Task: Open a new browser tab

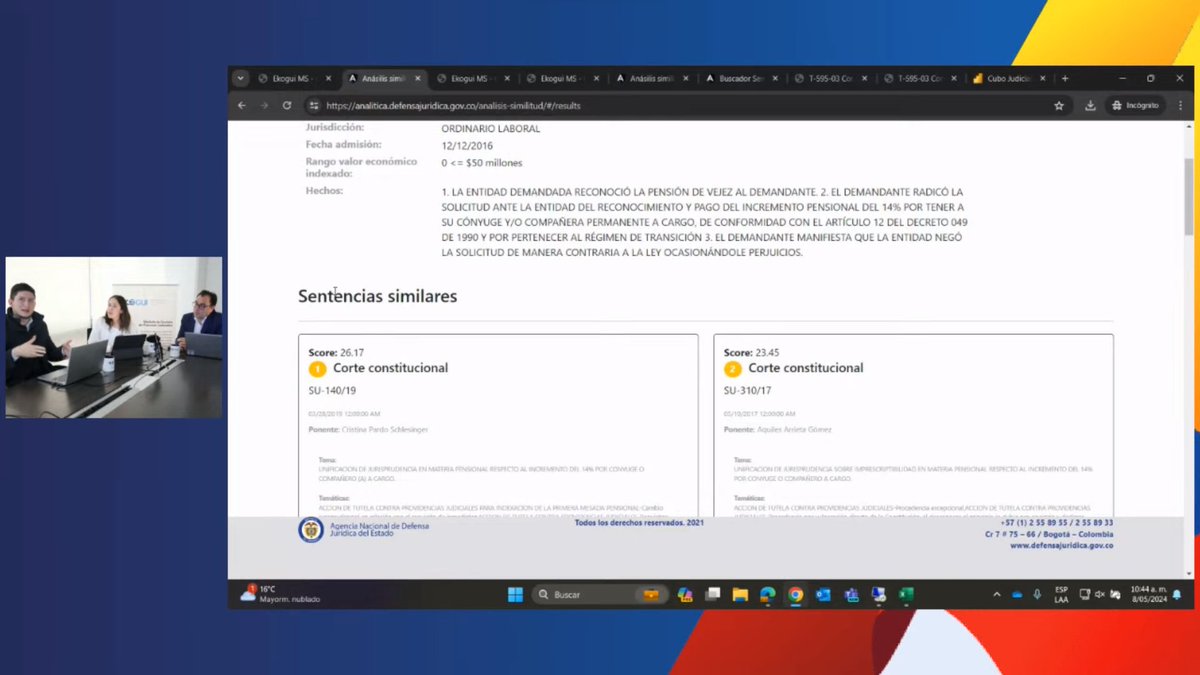Action: point(1065,78)
